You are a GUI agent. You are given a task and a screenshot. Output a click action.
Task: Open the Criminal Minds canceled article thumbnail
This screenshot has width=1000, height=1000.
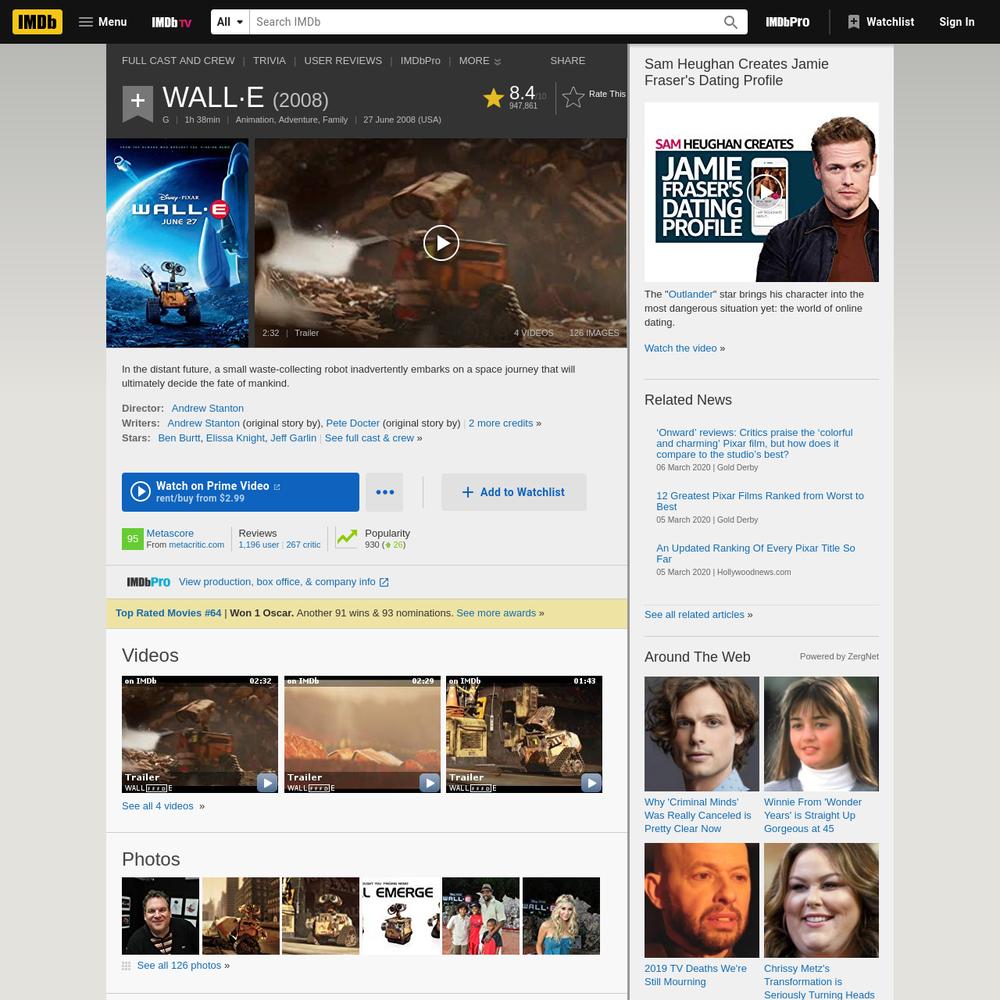(x=702, y=734)
